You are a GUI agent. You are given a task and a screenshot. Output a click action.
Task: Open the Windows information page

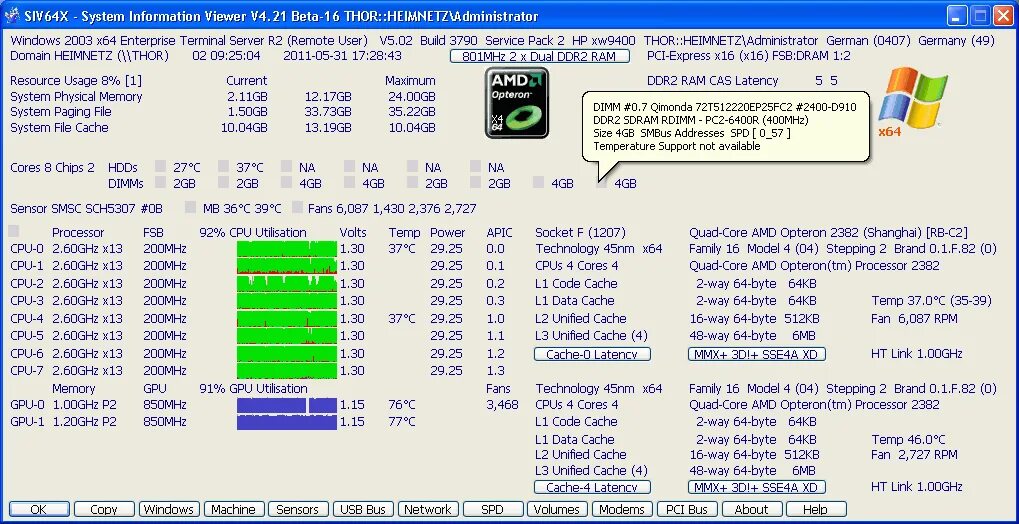pyautogui.click(x=168, y=510)
